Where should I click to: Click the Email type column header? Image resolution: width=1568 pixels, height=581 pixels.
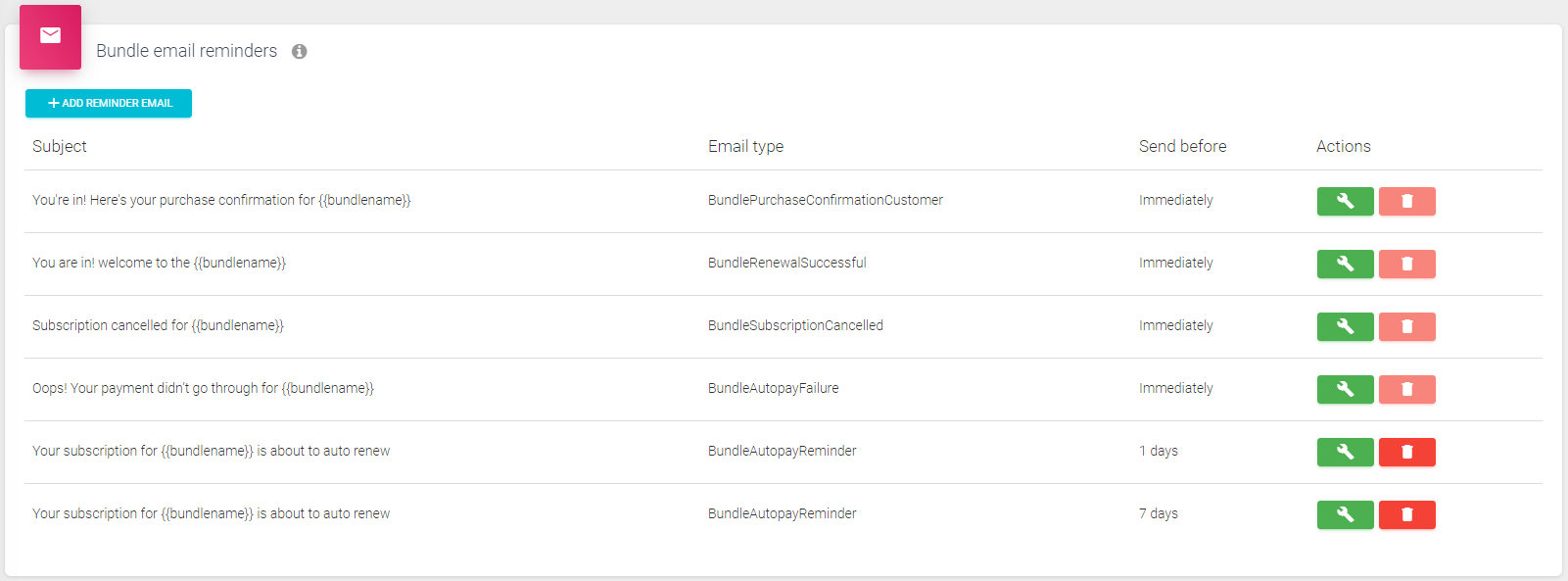pyautogui.click(x=745, y=146)
